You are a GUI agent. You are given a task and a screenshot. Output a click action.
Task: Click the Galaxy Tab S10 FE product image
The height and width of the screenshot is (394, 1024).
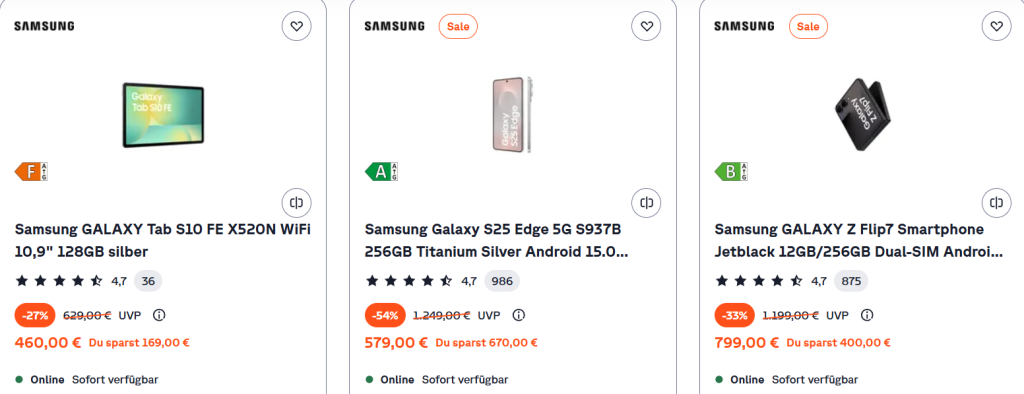[163, 114]
